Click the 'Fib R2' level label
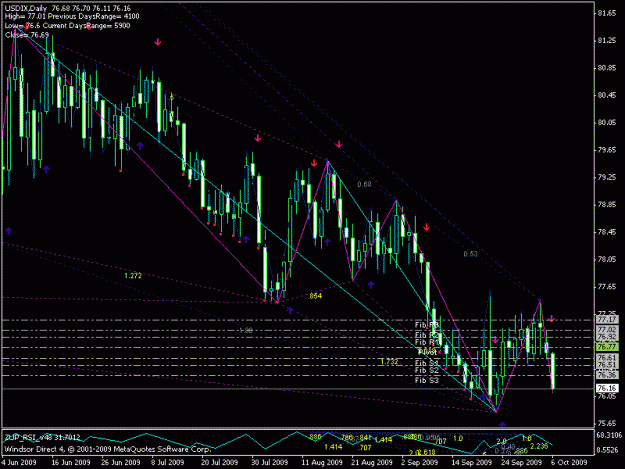This screenshot has height=469, width=625. click(x=426, y=335)
